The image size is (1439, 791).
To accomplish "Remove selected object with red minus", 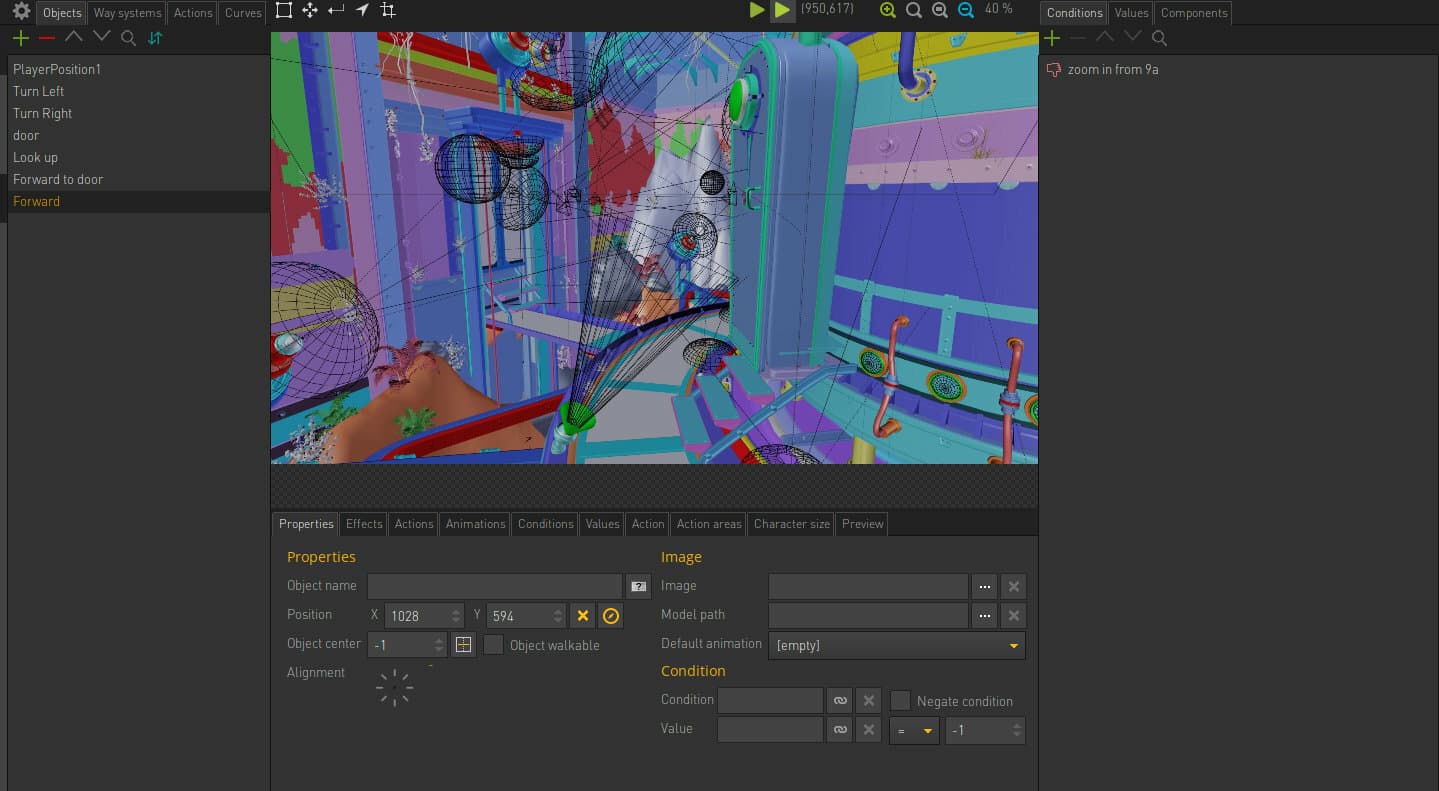I will pyautogui.click(x=47, y=38).
